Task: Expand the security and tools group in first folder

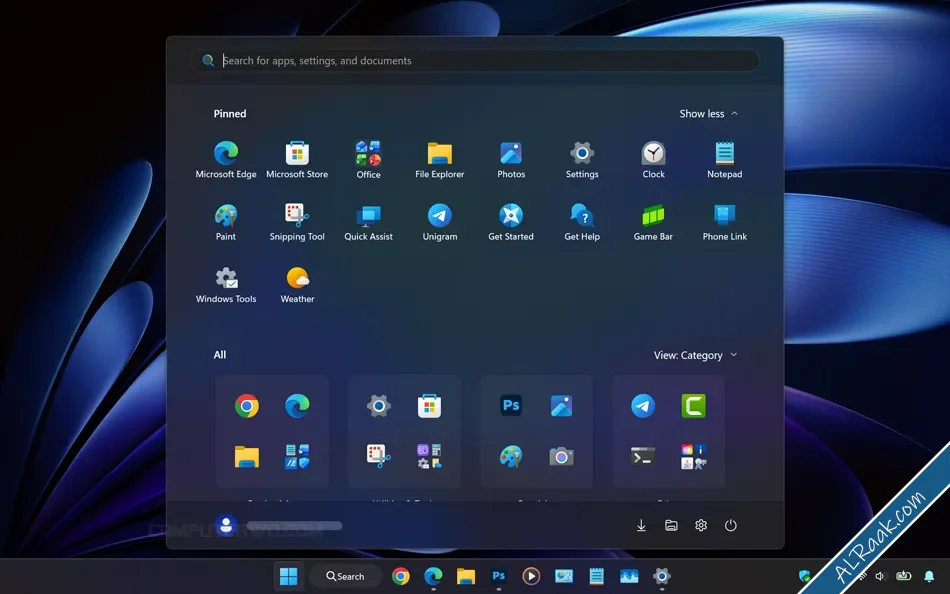Action: 297,456
